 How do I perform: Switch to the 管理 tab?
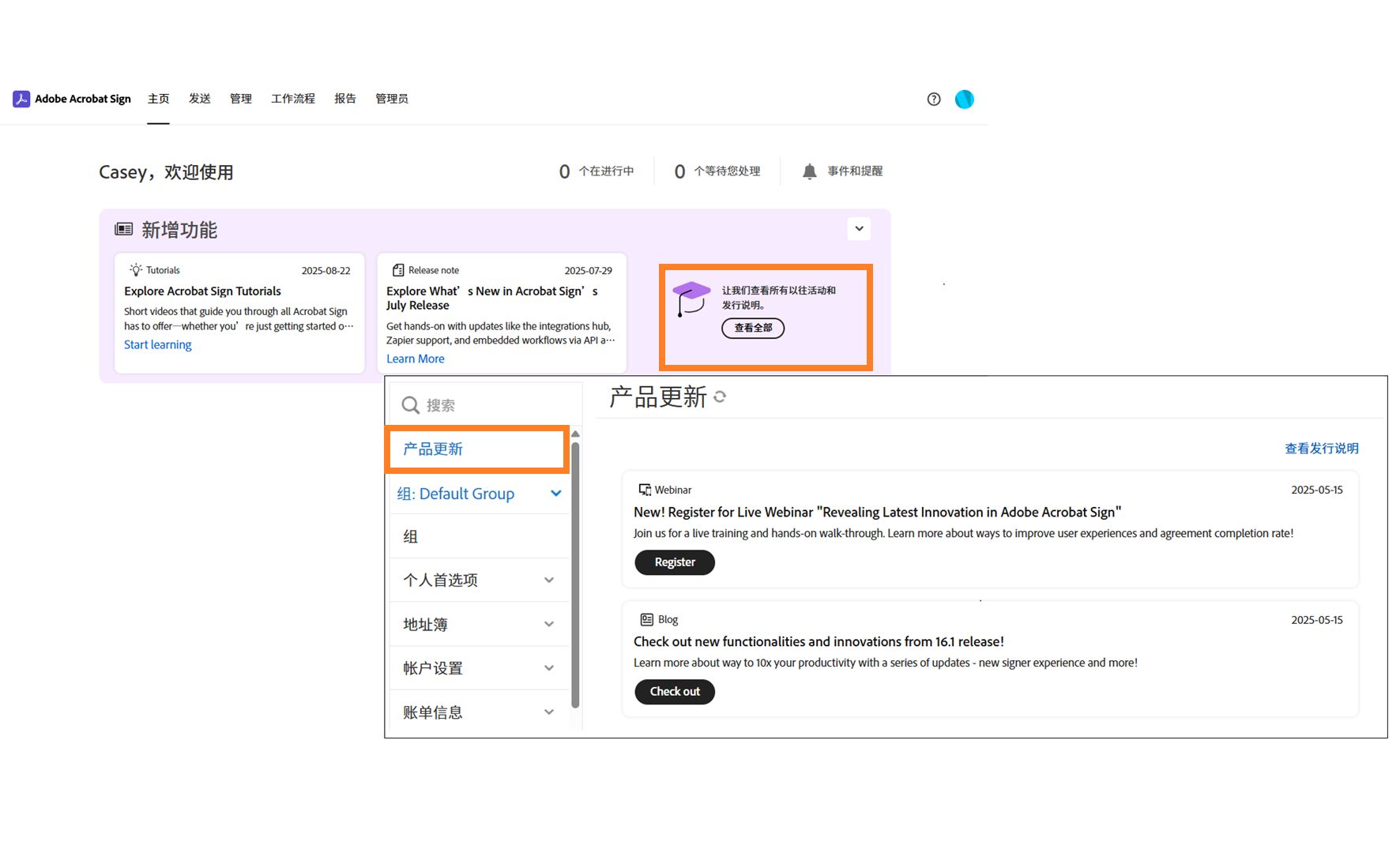tap(240, 99)
